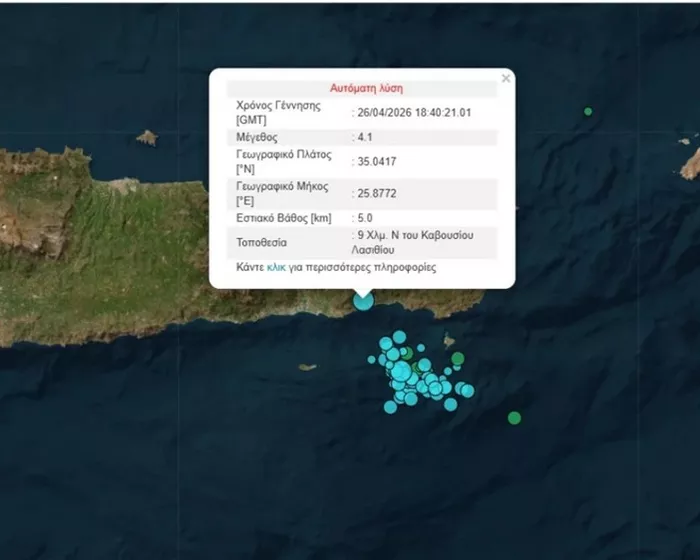
Task: Click the small Chrysi island south of Crete
Action: [x=308, y=368]
